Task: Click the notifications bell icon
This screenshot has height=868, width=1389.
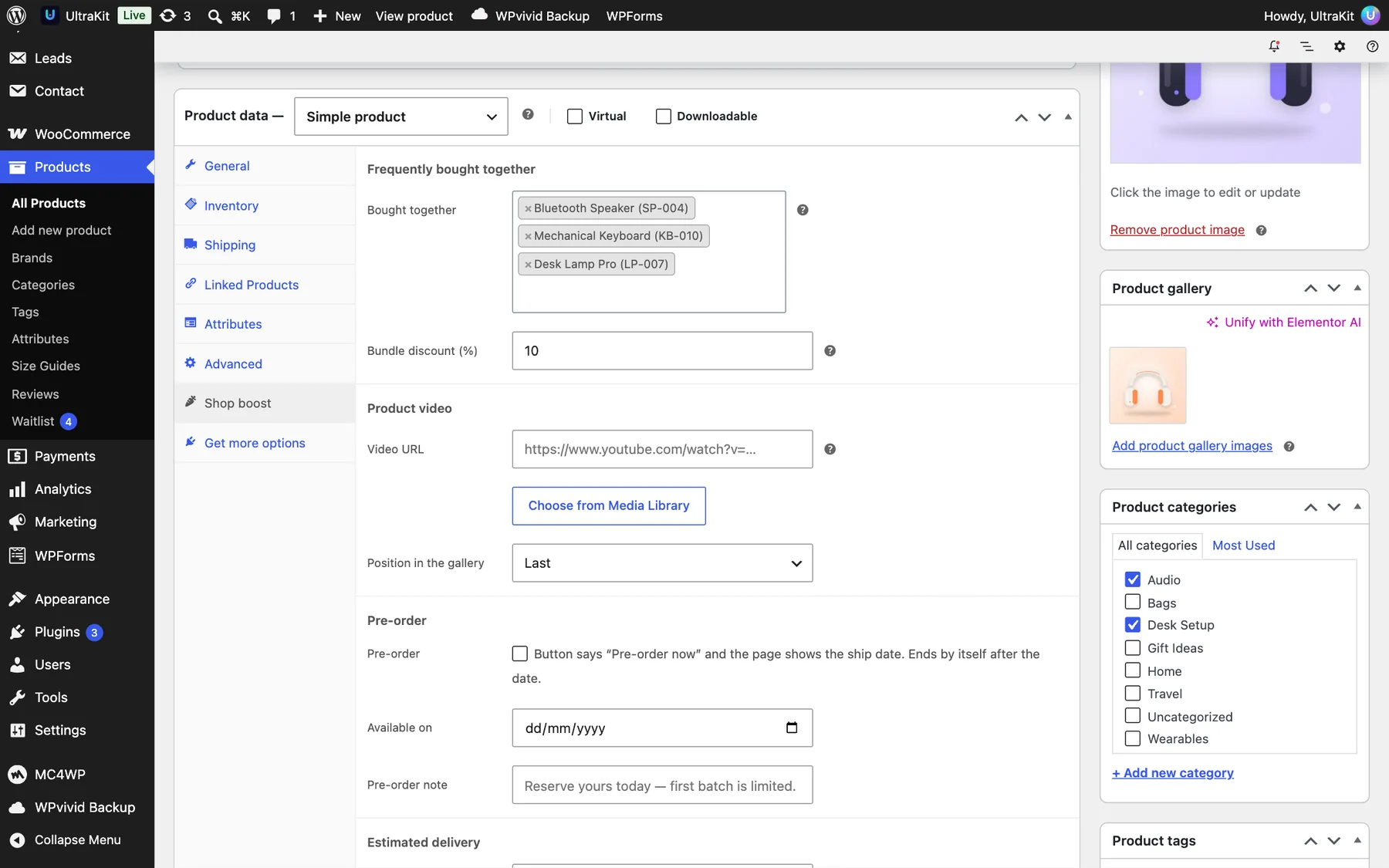Action: tap(1274, 46)
